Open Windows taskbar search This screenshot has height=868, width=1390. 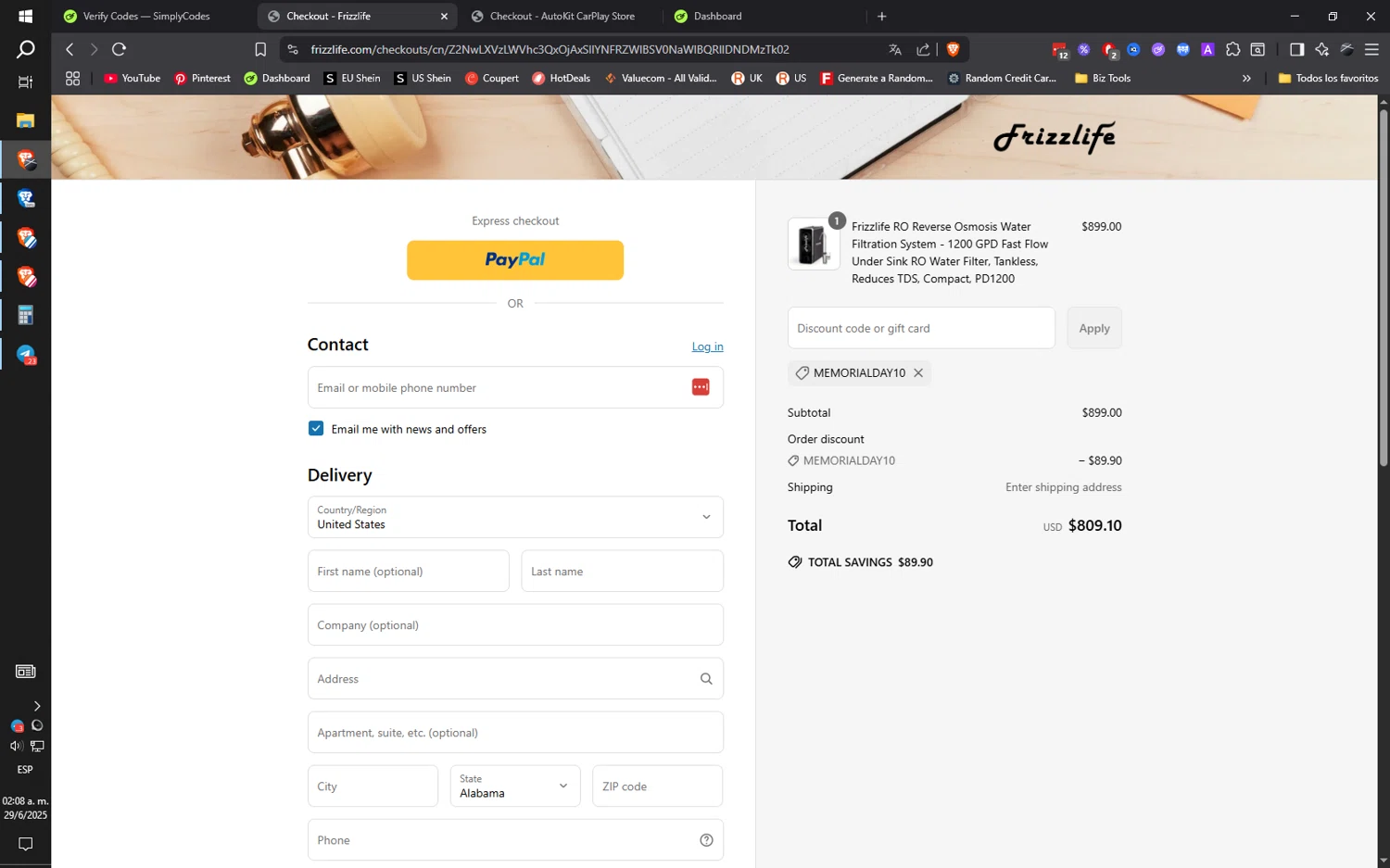[25, 49]
